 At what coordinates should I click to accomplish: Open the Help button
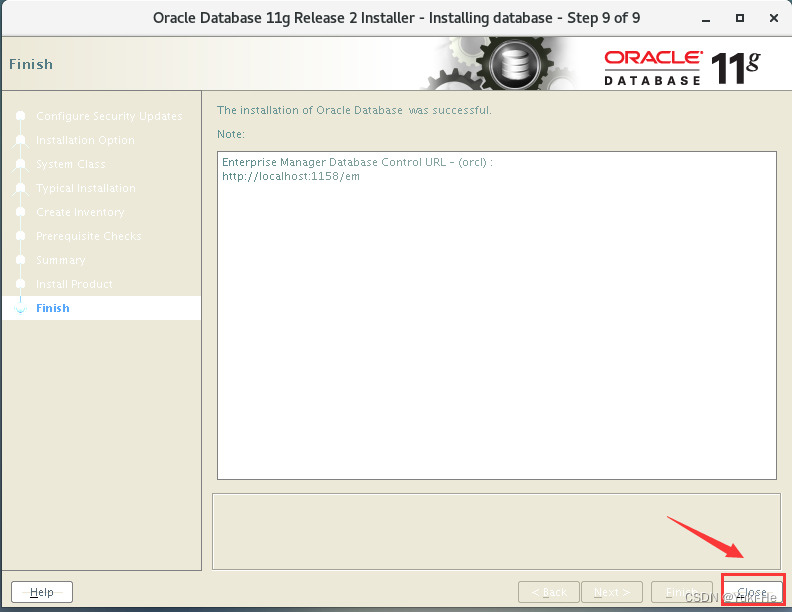pyautogui.click(x=42, y=592)
